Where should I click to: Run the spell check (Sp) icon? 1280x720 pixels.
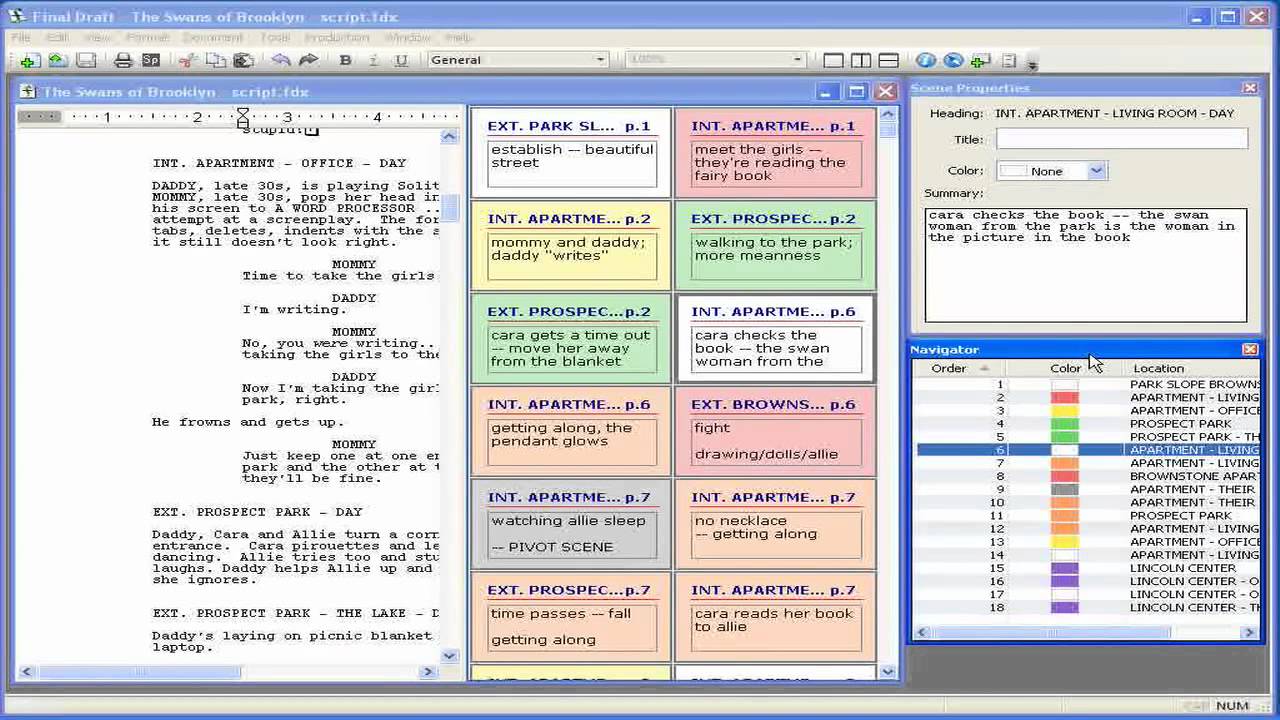(x=150, y=60)
